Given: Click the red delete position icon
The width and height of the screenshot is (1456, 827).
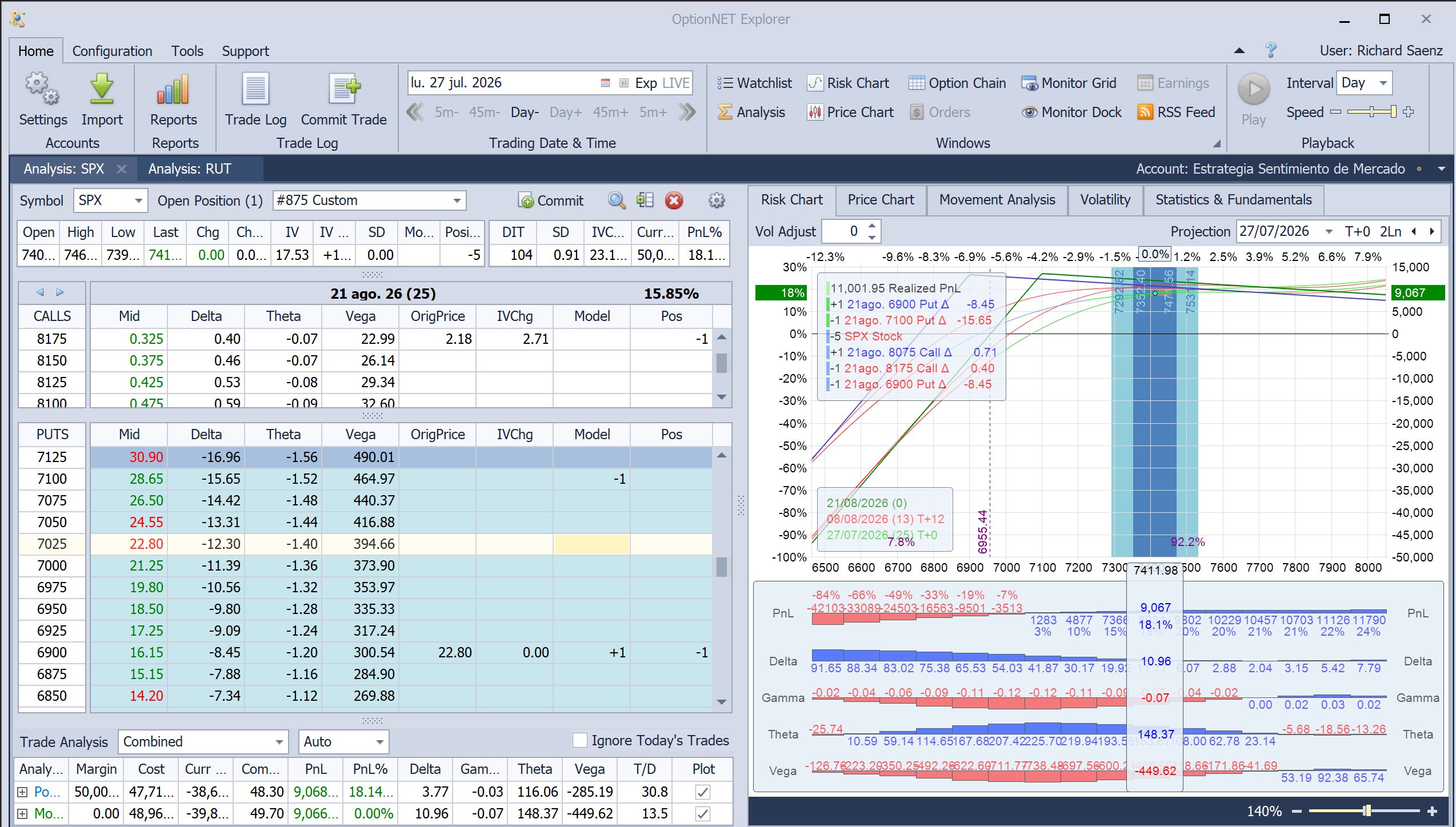Looking at the screenshot, I should pos(674,200).
